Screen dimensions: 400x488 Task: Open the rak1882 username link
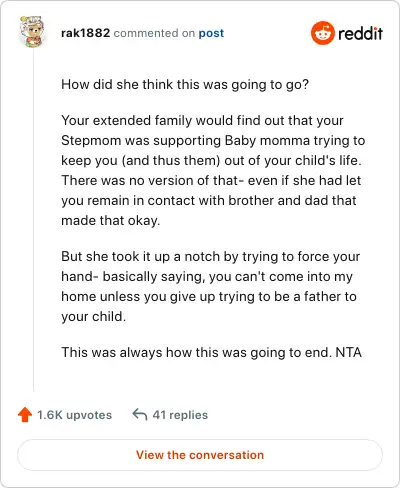[85, 33]
